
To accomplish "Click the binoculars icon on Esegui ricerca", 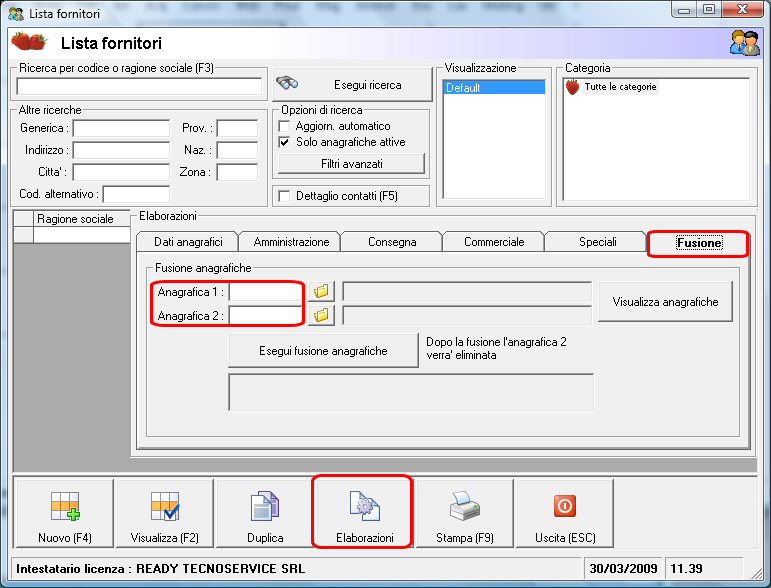I will point(287,83).
